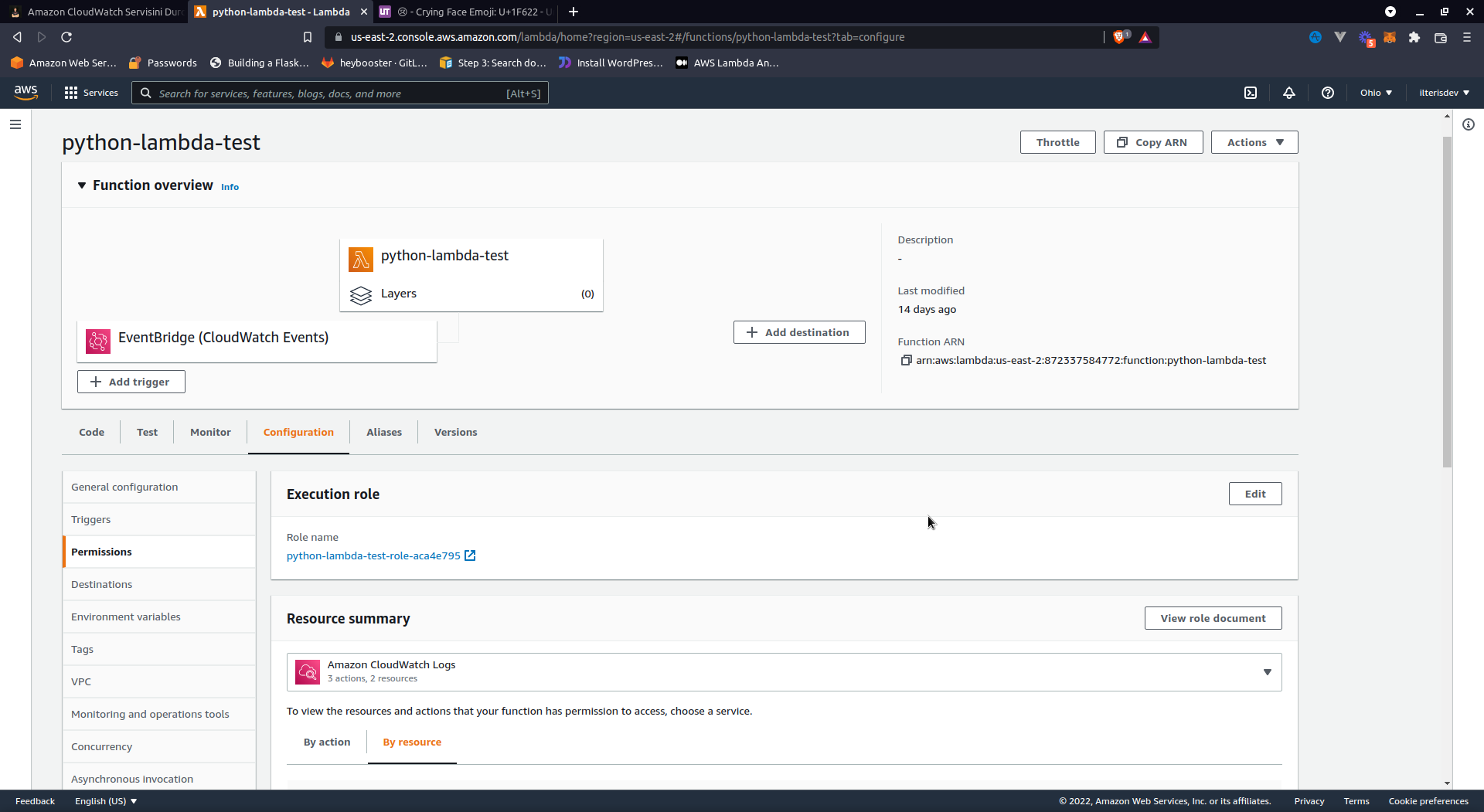The height and width of the screenshot is (812, 1484).
Task: Click the Brave Shields icon in address bar
Action: 1119,37
